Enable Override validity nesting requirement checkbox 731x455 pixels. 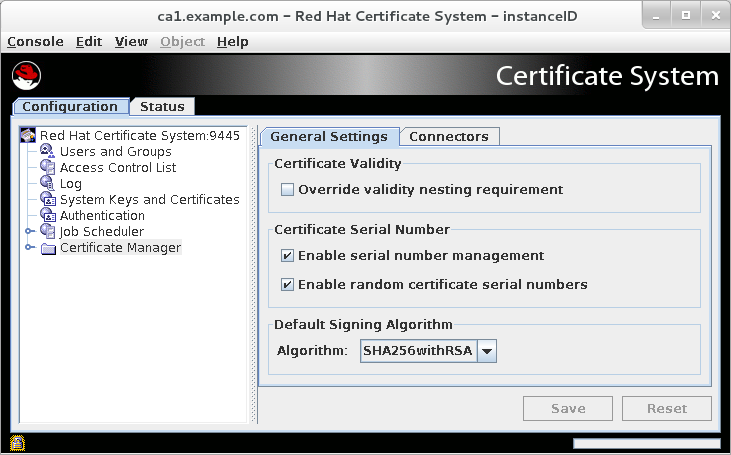(288, 190)
